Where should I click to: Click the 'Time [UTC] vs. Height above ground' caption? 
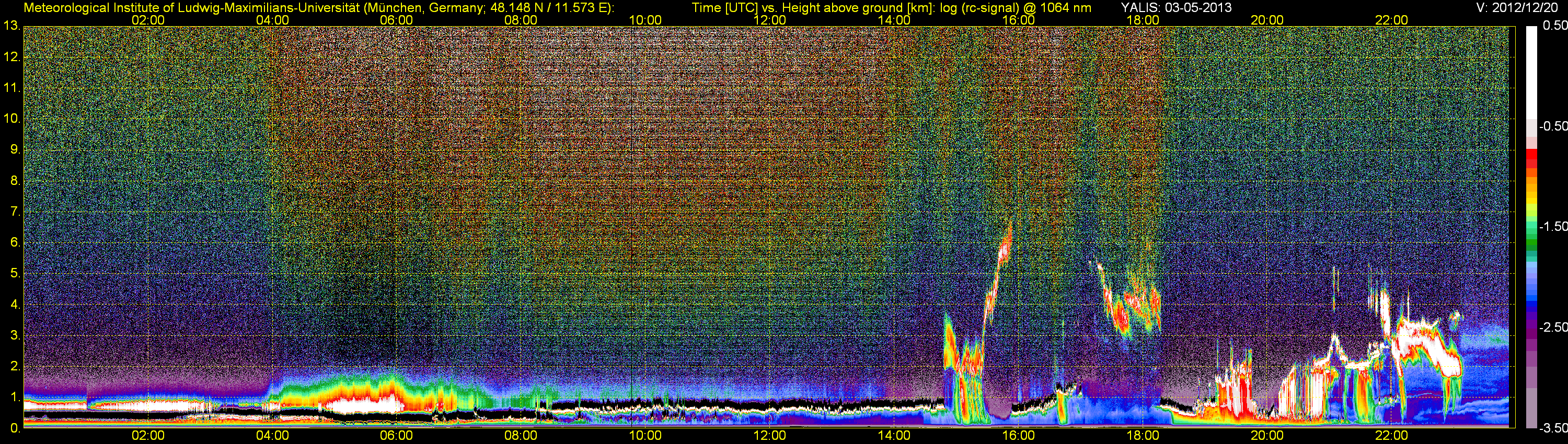tap(891, 8)
